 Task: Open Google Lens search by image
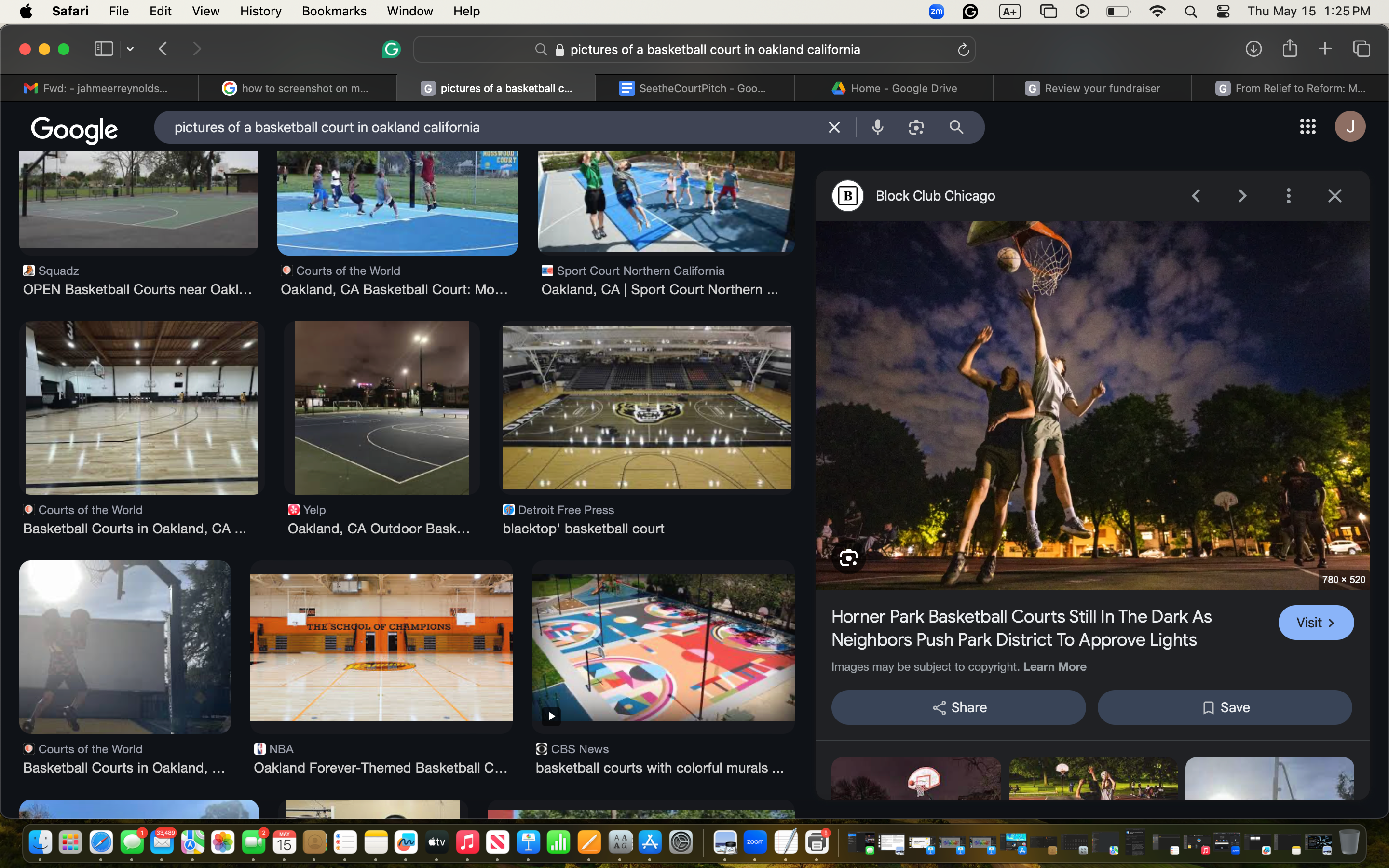tap(916, 127)
